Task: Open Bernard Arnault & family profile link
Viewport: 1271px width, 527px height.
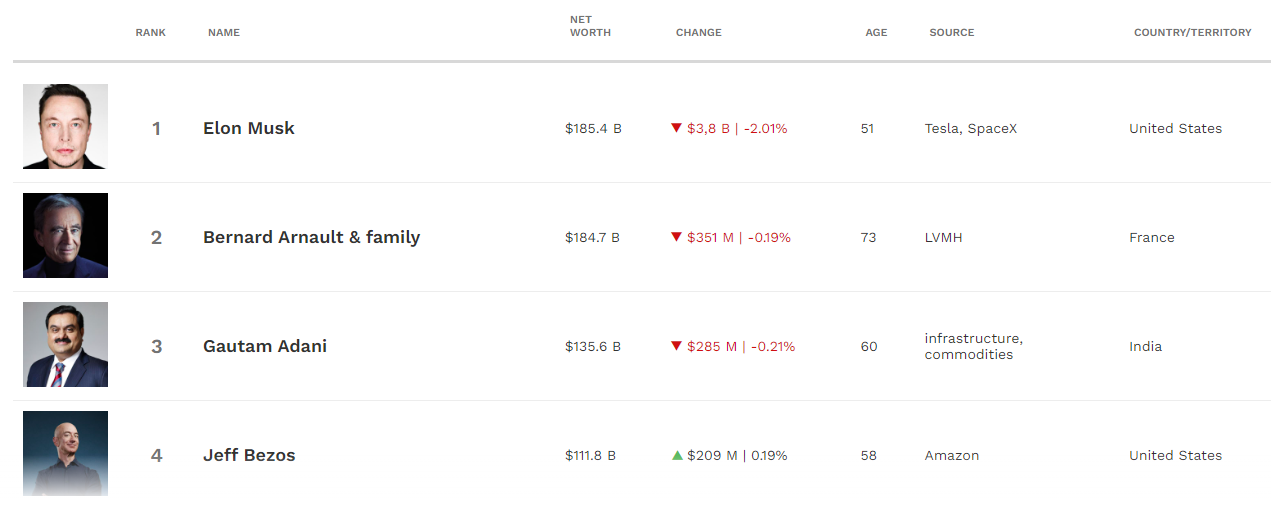Action: pyautogui.click(x=311, y=237)
